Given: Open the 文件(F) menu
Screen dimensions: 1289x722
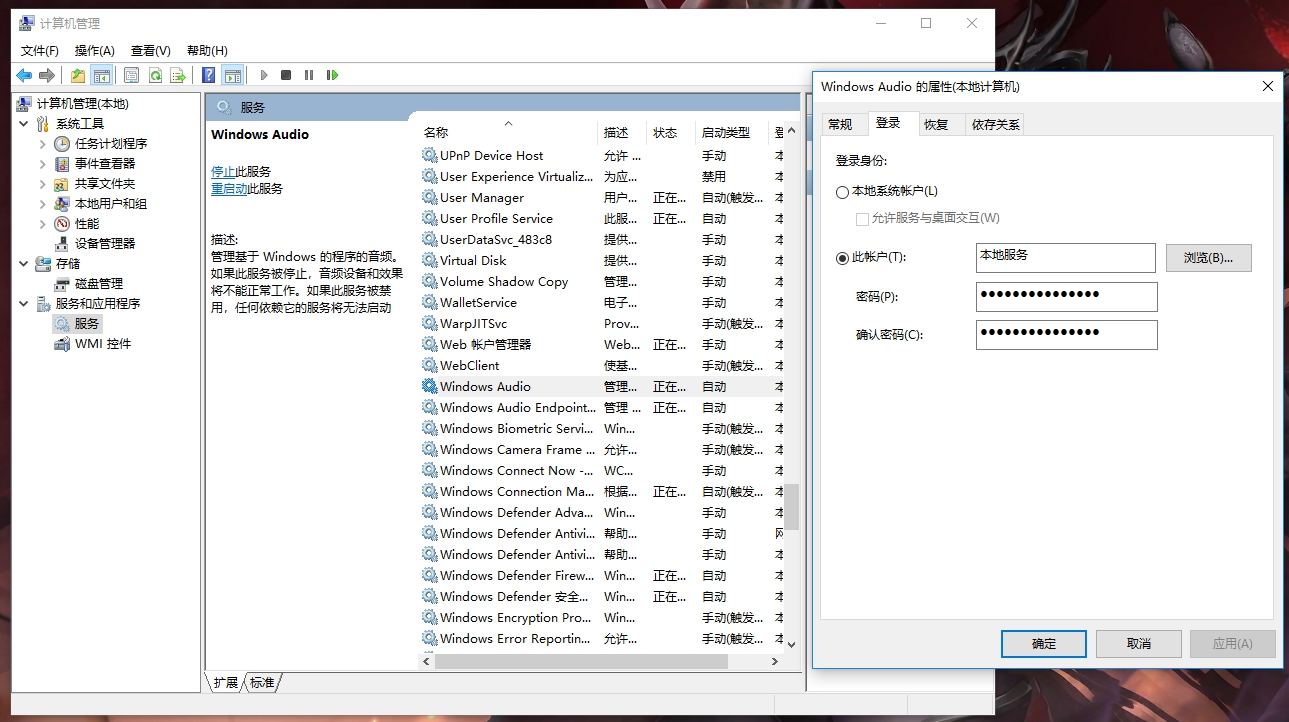Looking at the screenshot, I should click(40, 50).
